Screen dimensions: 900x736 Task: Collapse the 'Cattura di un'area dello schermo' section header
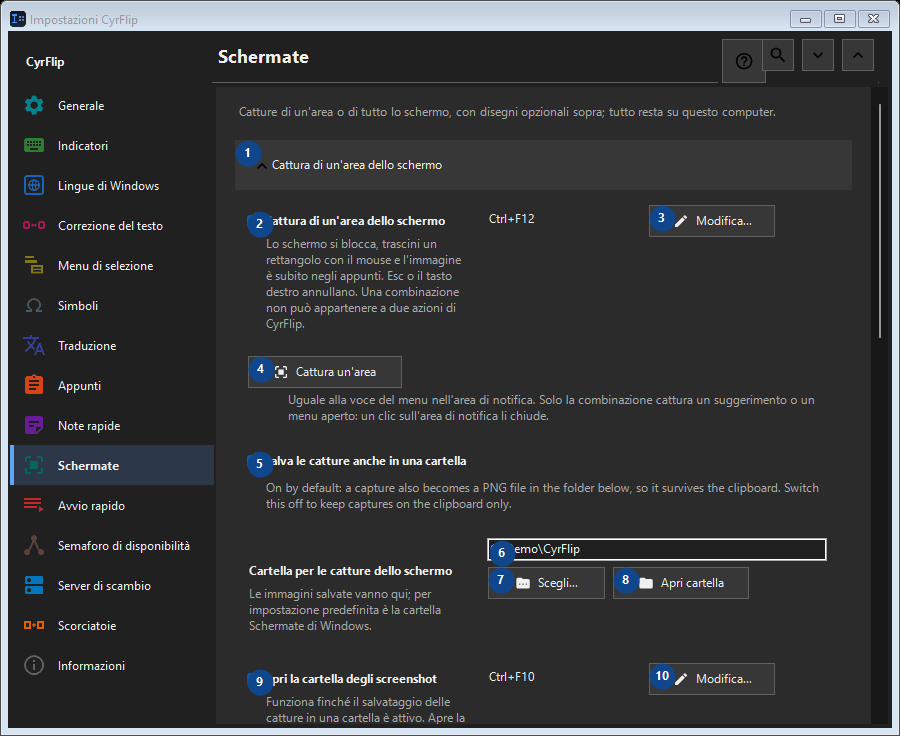pyautogui.click(x=543, y=165)
